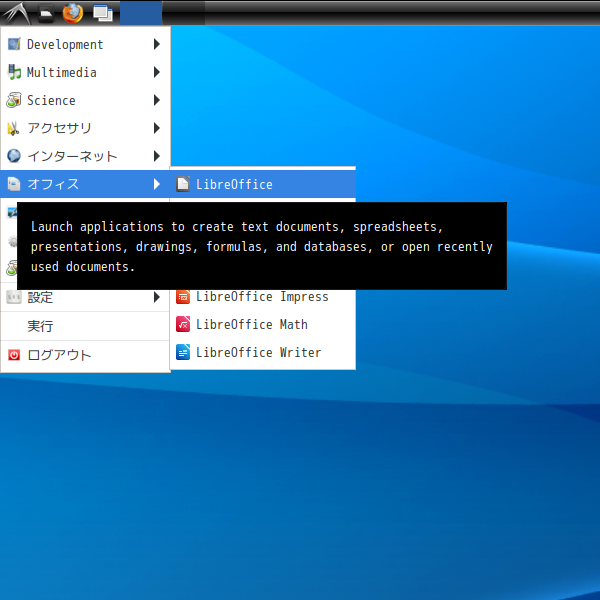Choose 実行 to run a command
This screenshot has height=600, width=600.
pos(85,326)
